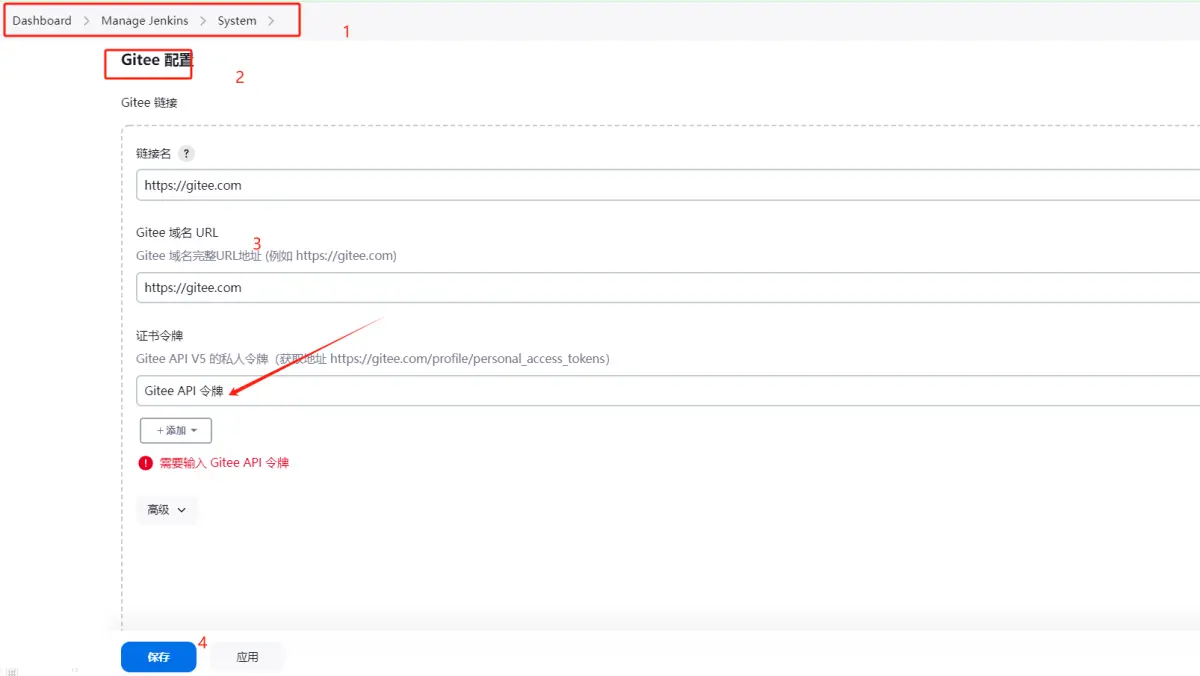This screenshot has width=1200, height=676.
Task: Open the Dashboard breadcrumb link
Action: 42,21
